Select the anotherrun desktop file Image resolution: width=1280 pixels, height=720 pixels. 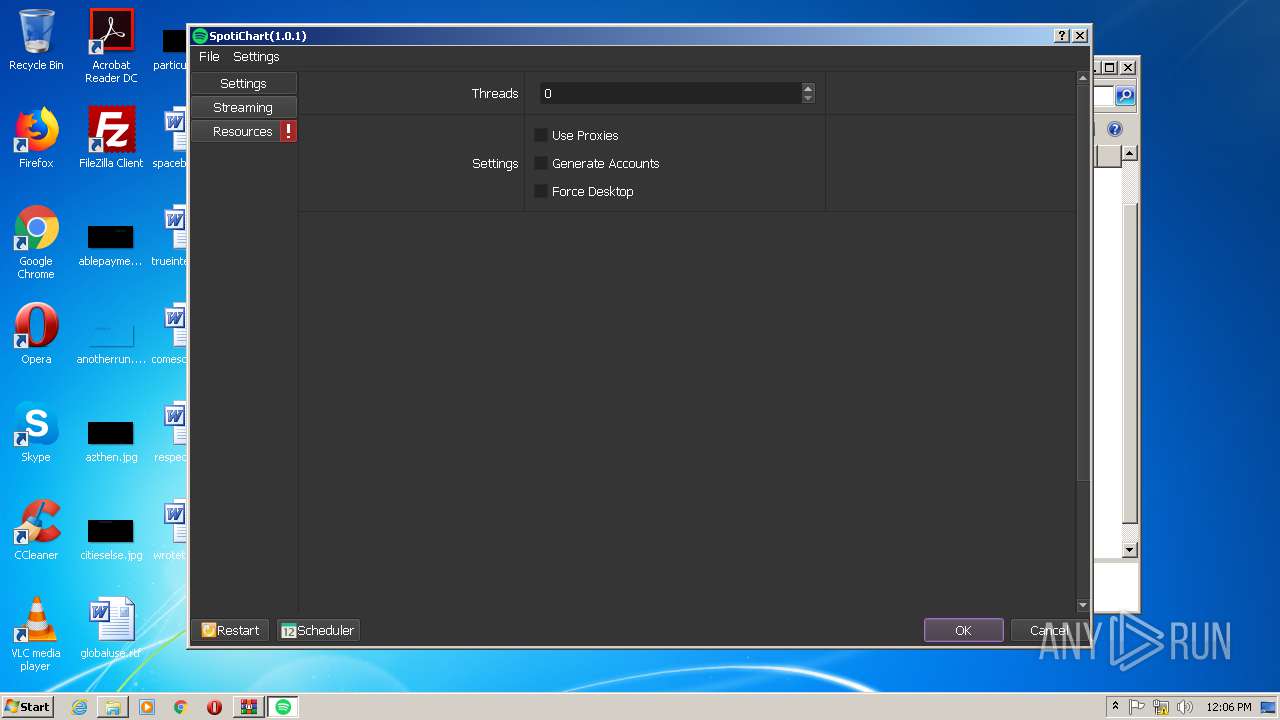(111, 340)
